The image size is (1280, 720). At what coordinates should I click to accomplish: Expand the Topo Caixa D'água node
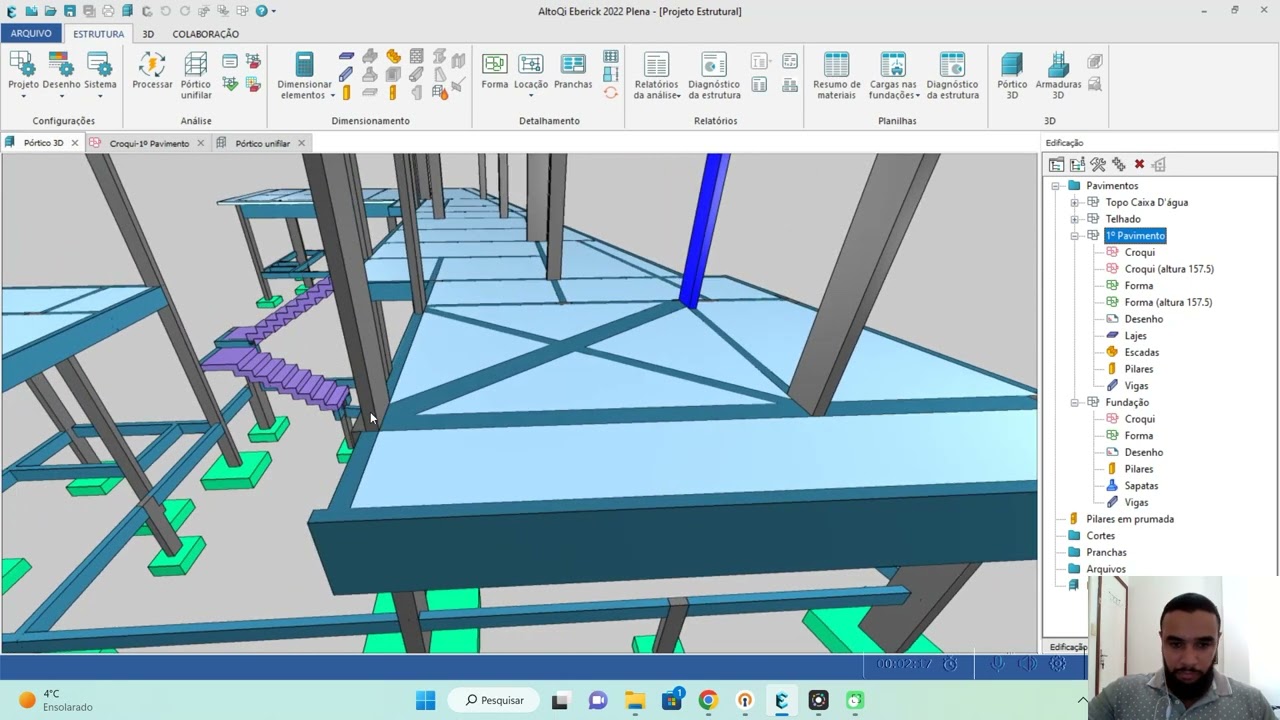click(x=1074, y=202)
